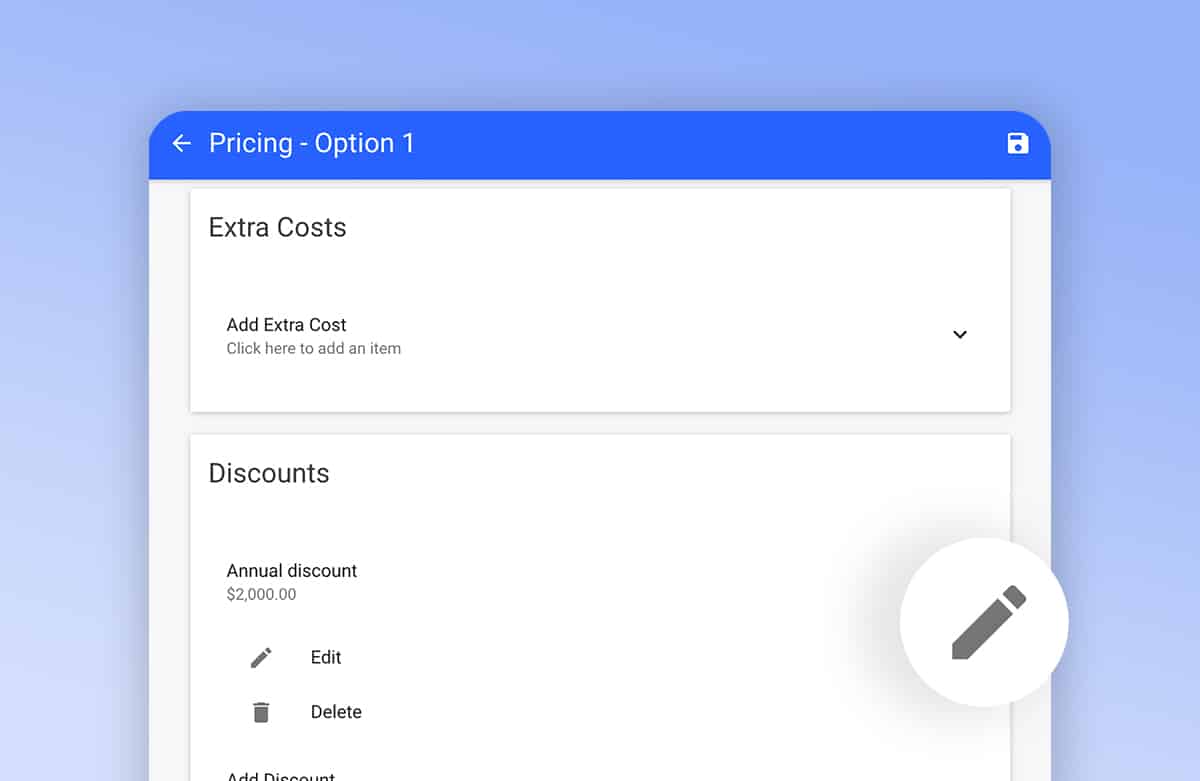This screenshot has width=1200, height=781.
Task: Click the gray gap between the two cards
Action: [600, 423]
